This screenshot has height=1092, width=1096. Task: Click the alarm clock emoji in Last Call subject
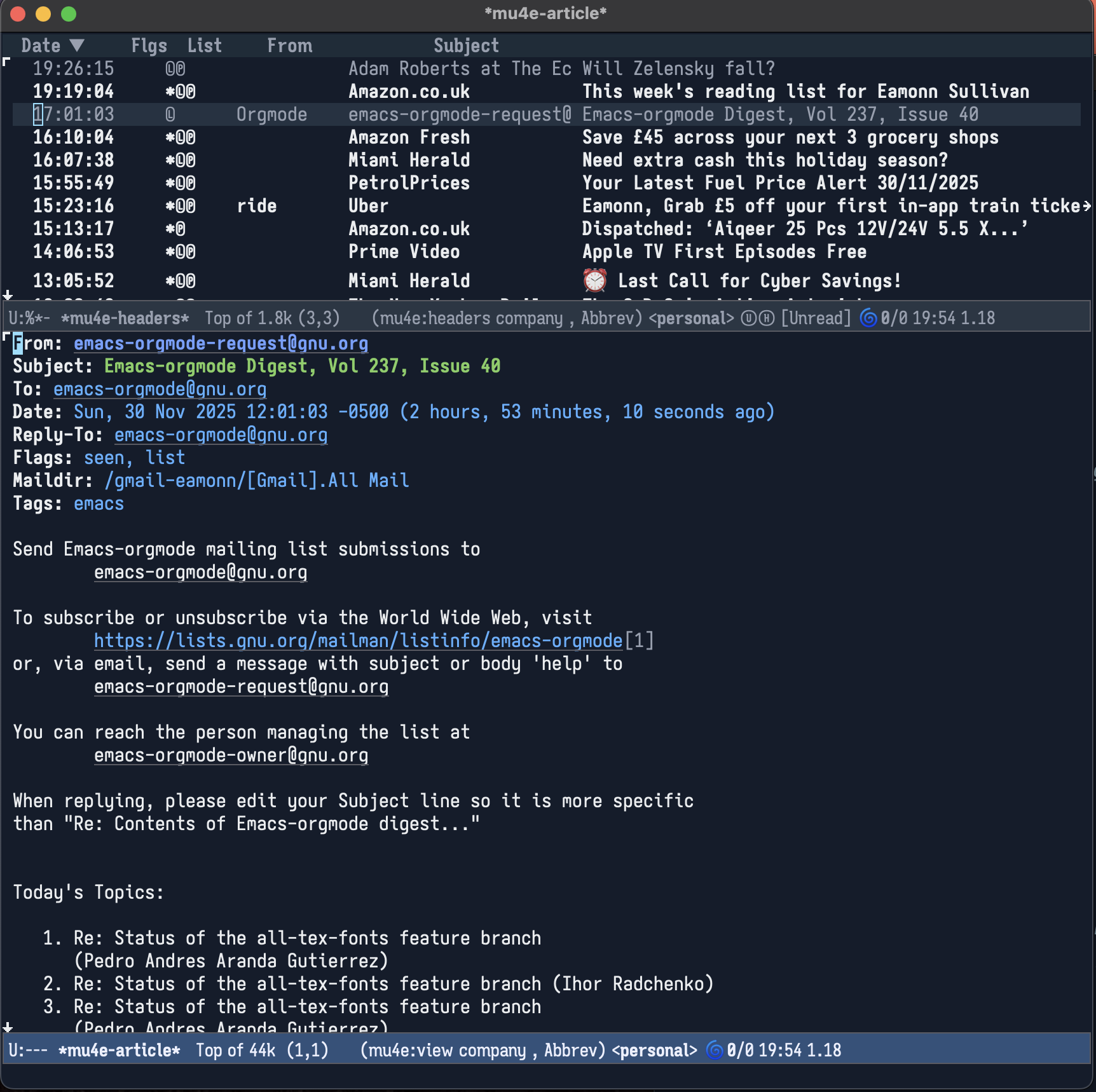tap(594, 280)
